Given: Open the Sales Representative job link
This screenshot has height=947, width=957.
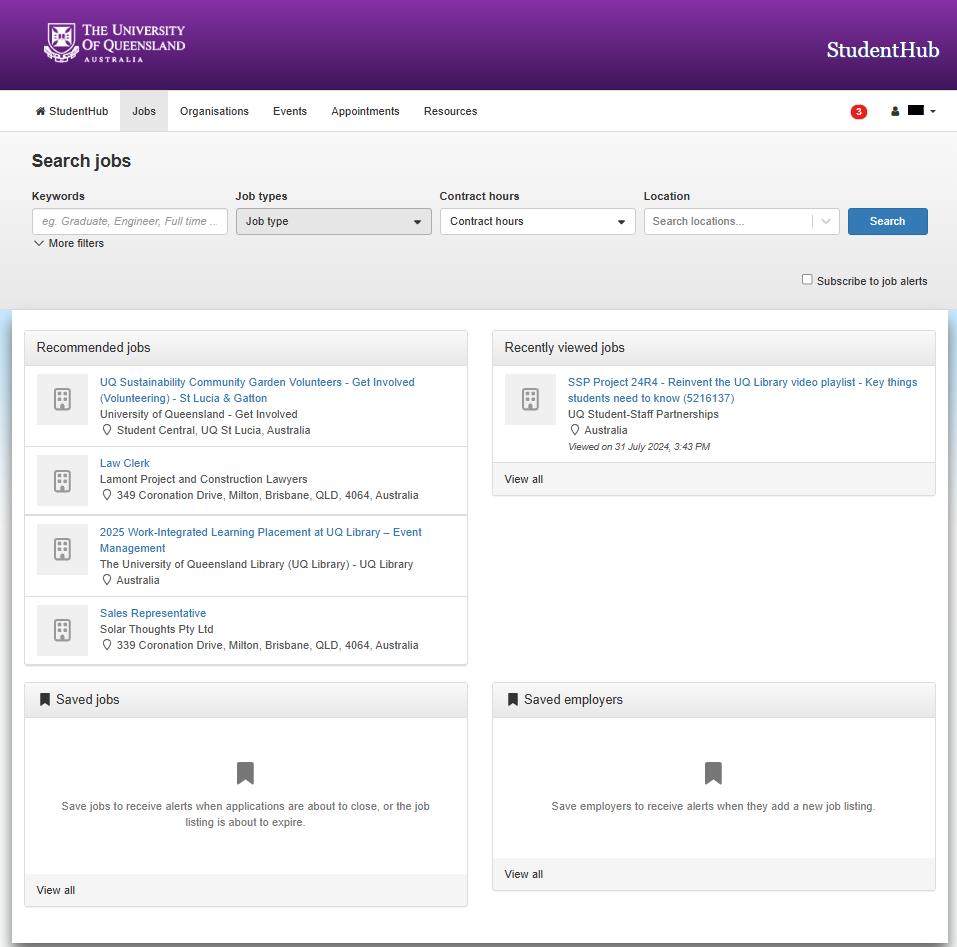Looking at the screenshot, I should [x=153, y=613].
